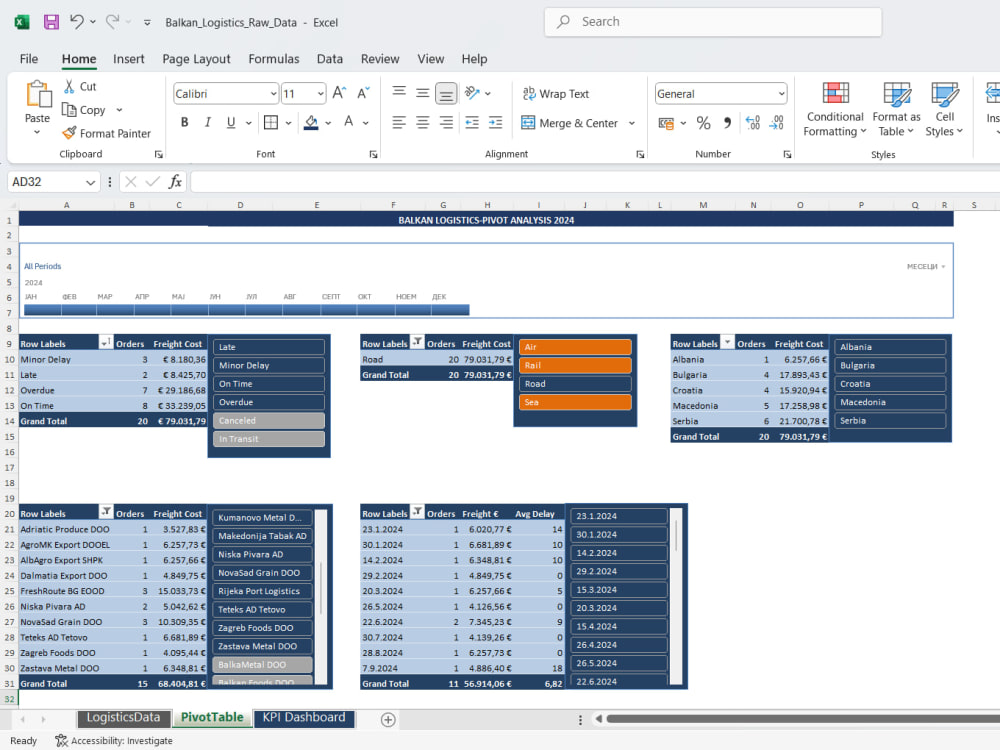1000x750 pixels.
Task: Click Decrease Decimal icon
Action: click(x=776, y=122)
